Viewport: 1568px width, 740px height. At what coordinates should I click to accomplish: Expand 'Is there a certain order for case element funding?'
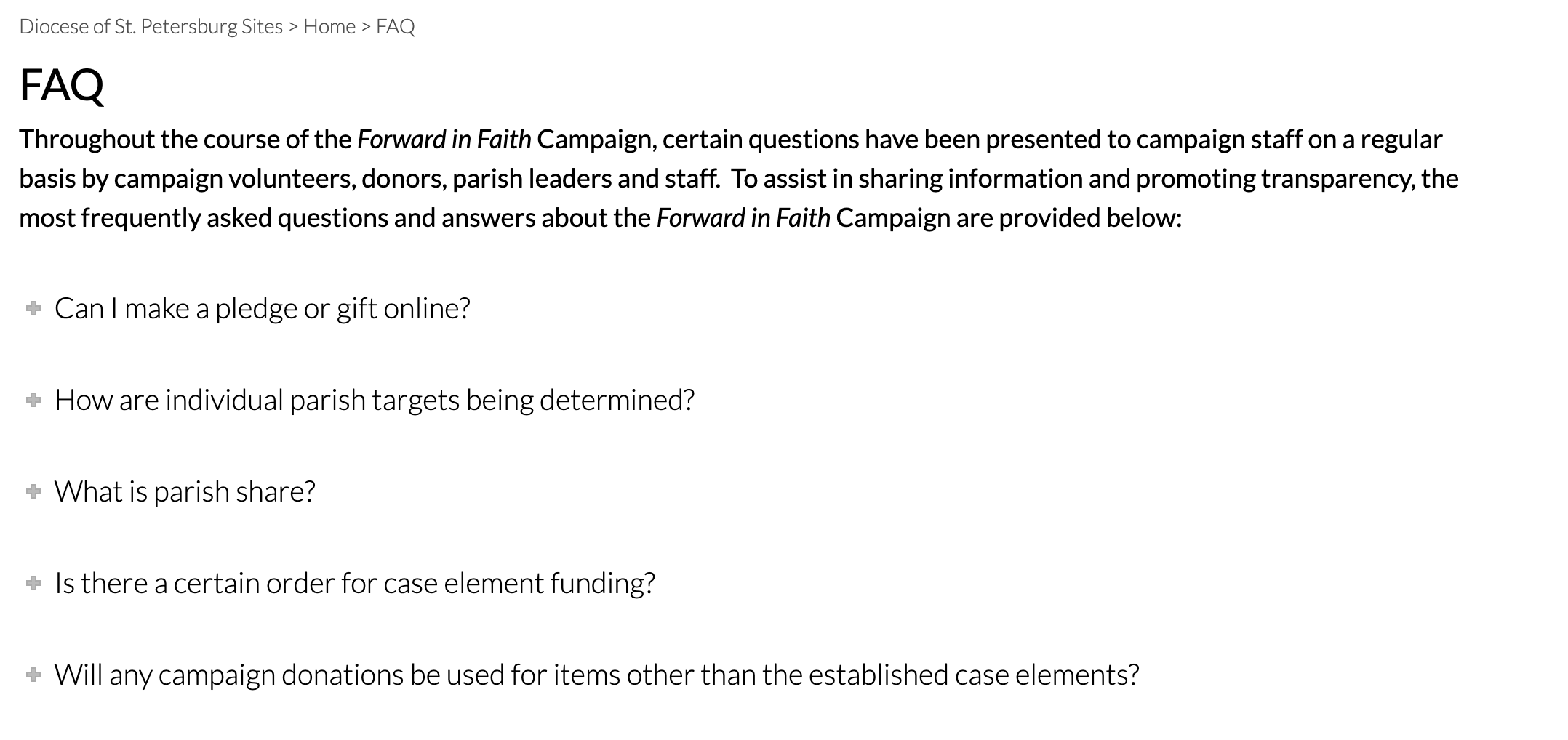tap(355, 584)
